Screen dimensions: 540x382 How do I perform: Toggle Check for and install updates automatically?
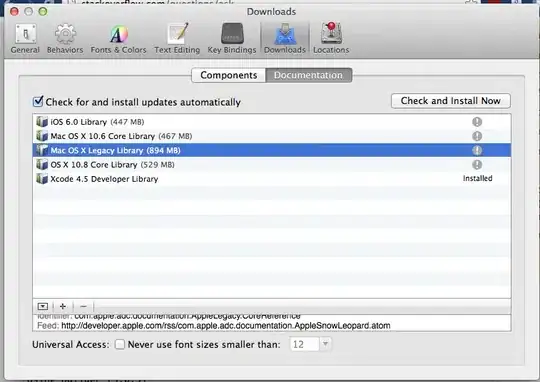38,102
